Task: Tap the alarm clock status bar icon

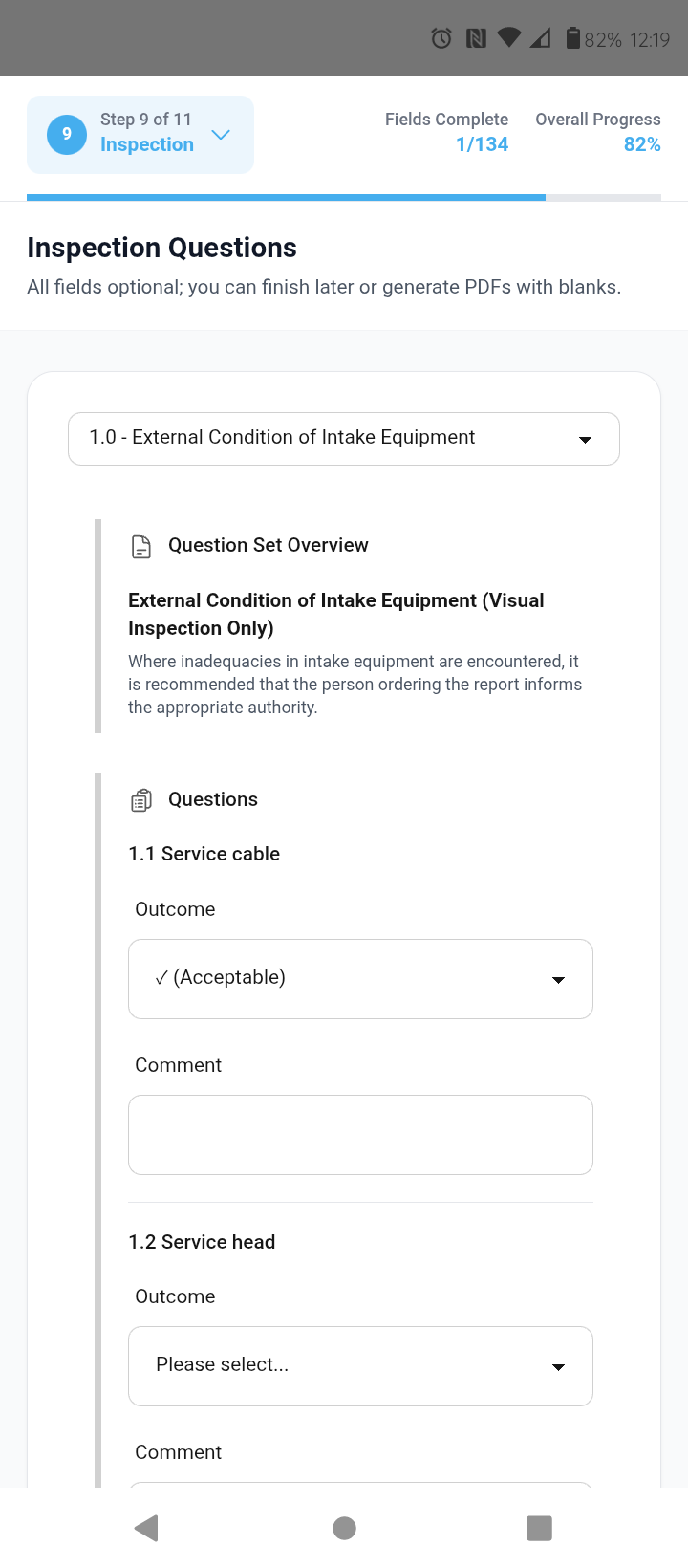Action: tap(441, 38)
